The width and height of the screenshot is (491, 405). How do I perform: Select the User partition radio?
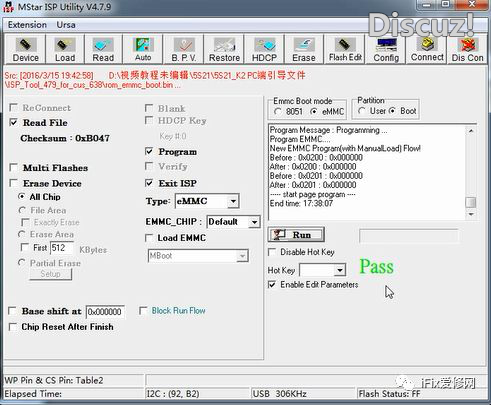(x=362, y=111)
